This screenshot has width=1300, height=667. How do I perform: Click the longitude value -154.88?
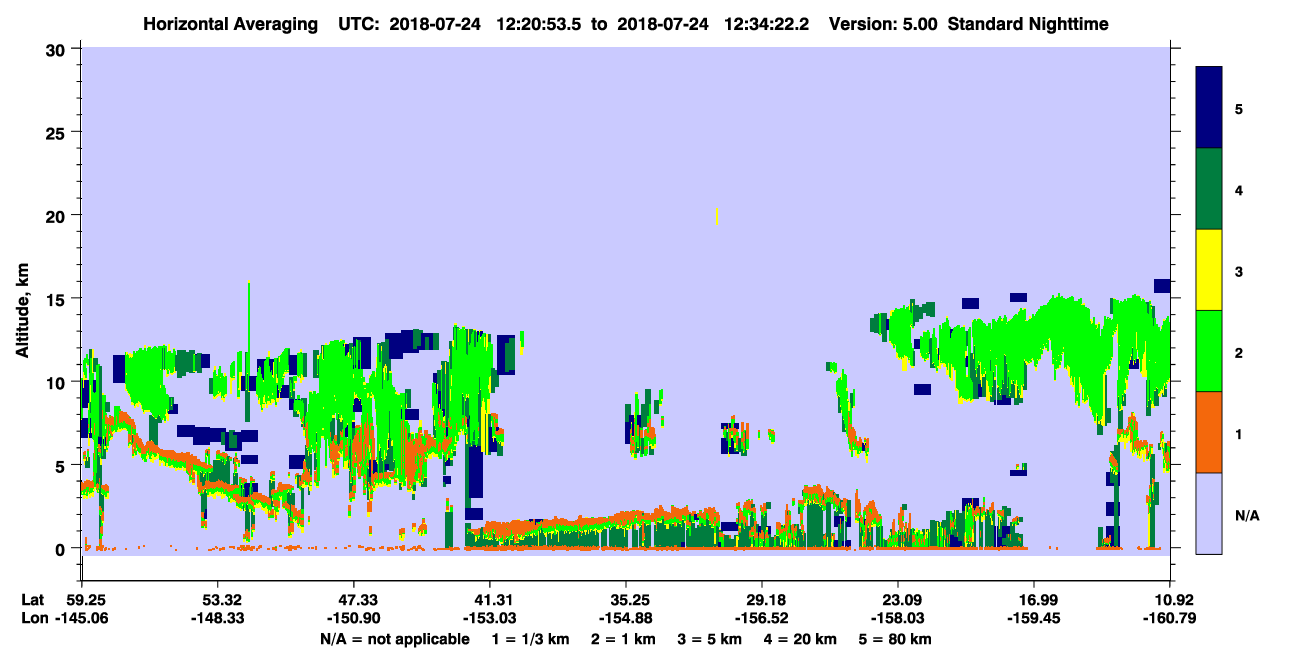626,619
